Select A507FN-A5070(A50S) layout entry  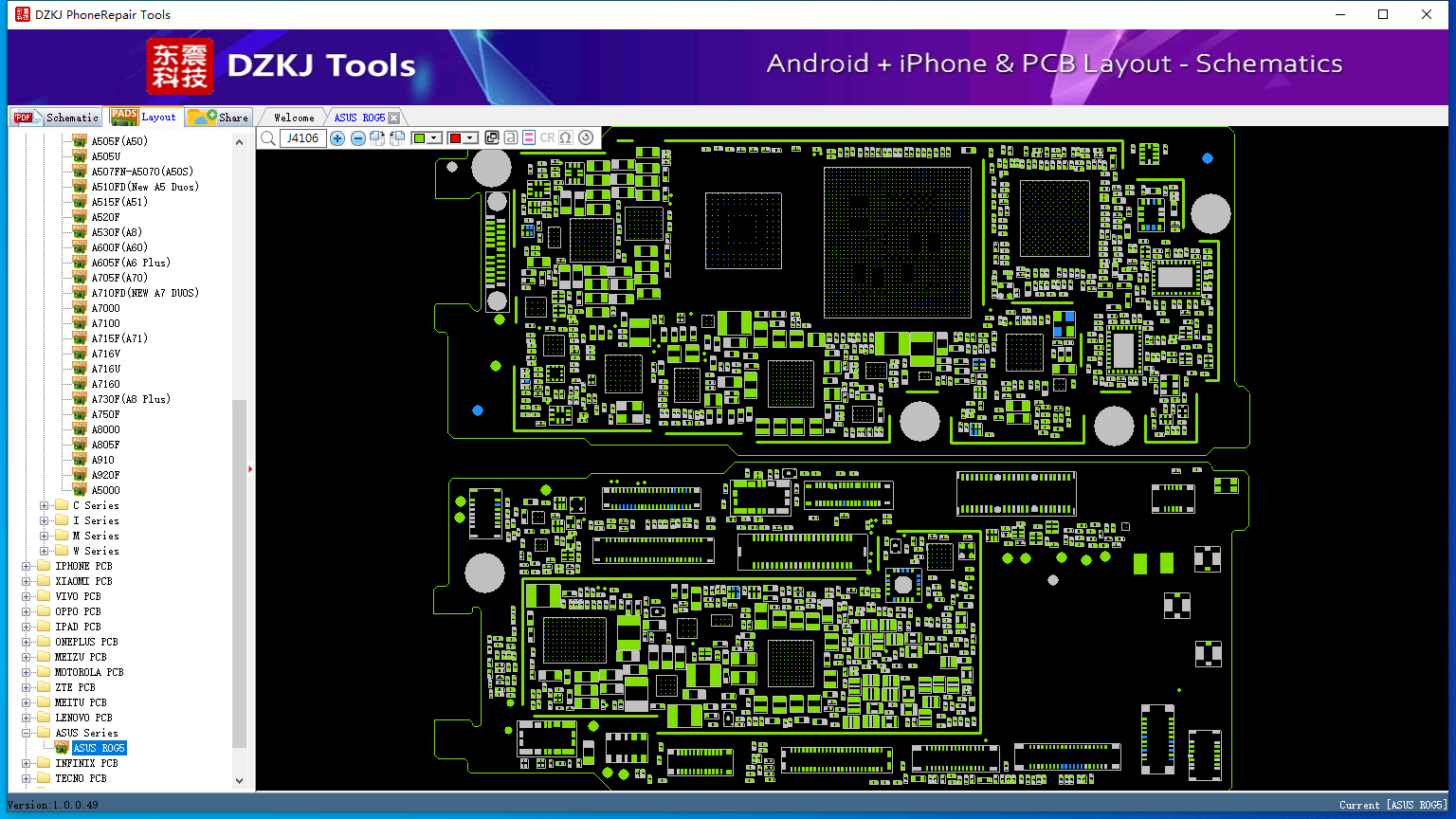pos(142,172)
